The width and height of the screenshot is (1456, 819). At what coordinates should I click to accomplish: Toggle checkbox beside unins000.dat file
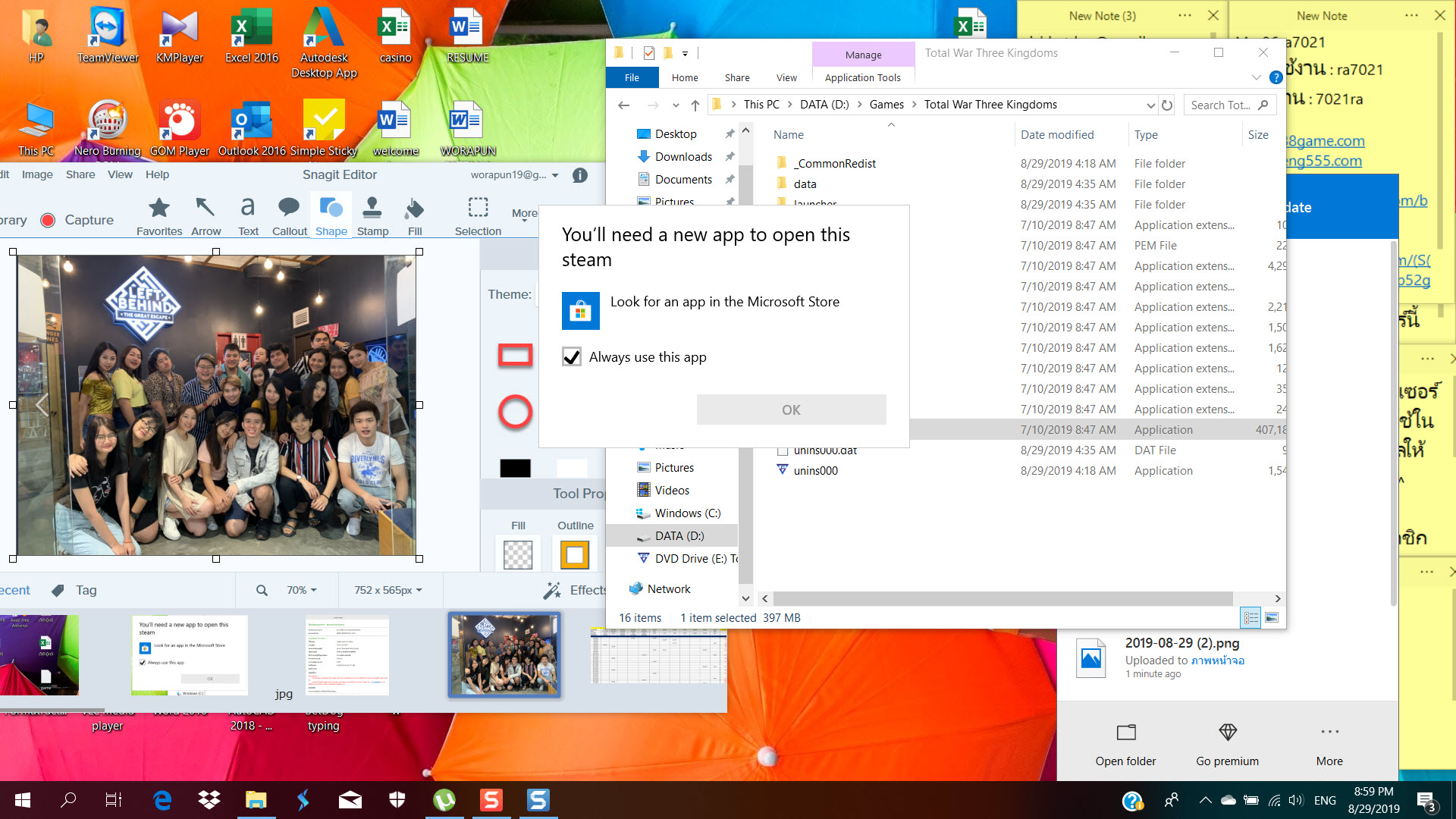(x=783, y=450)
